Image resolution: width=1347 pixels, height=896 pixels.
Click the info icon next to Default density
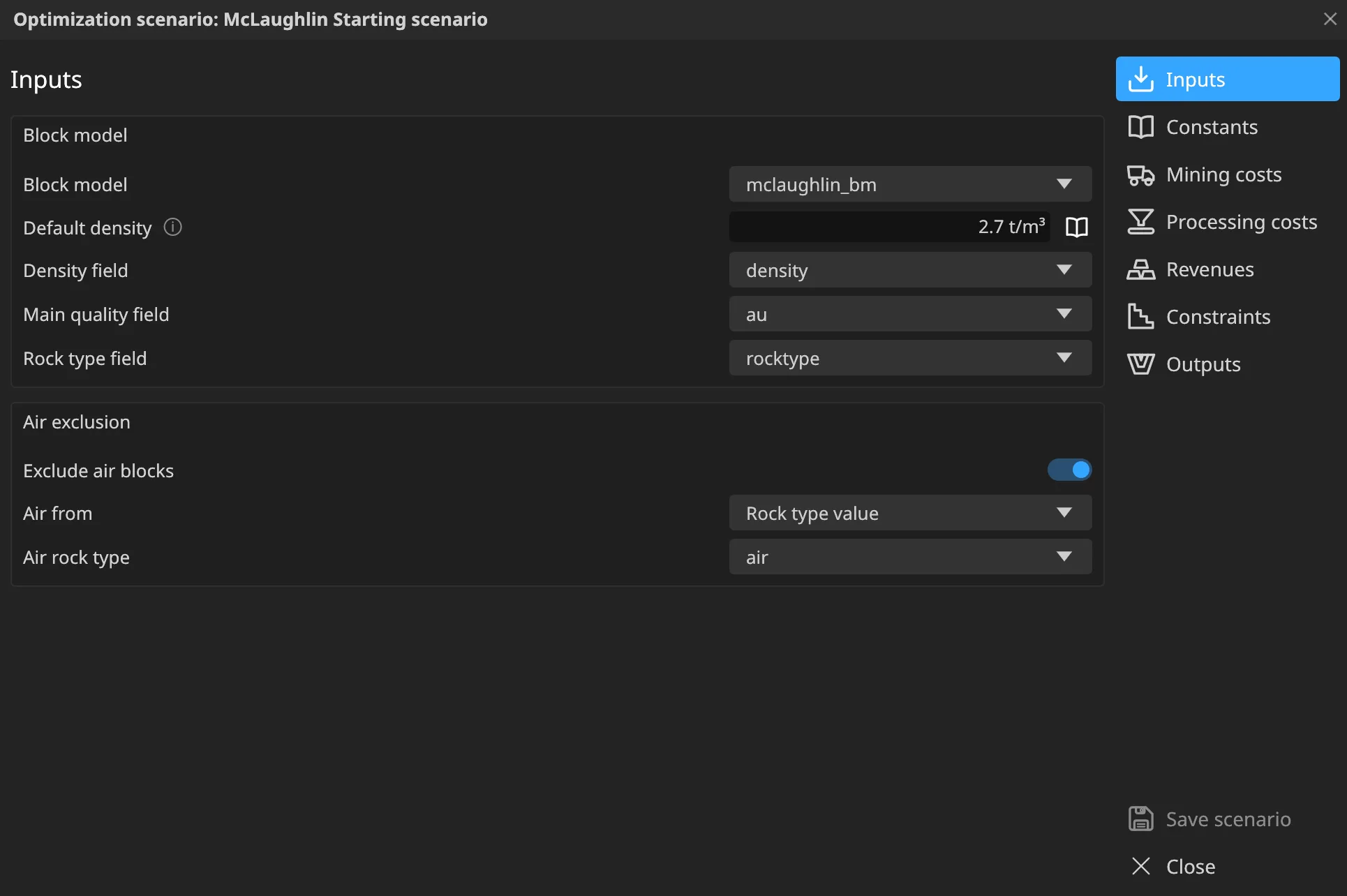(172, 227)
